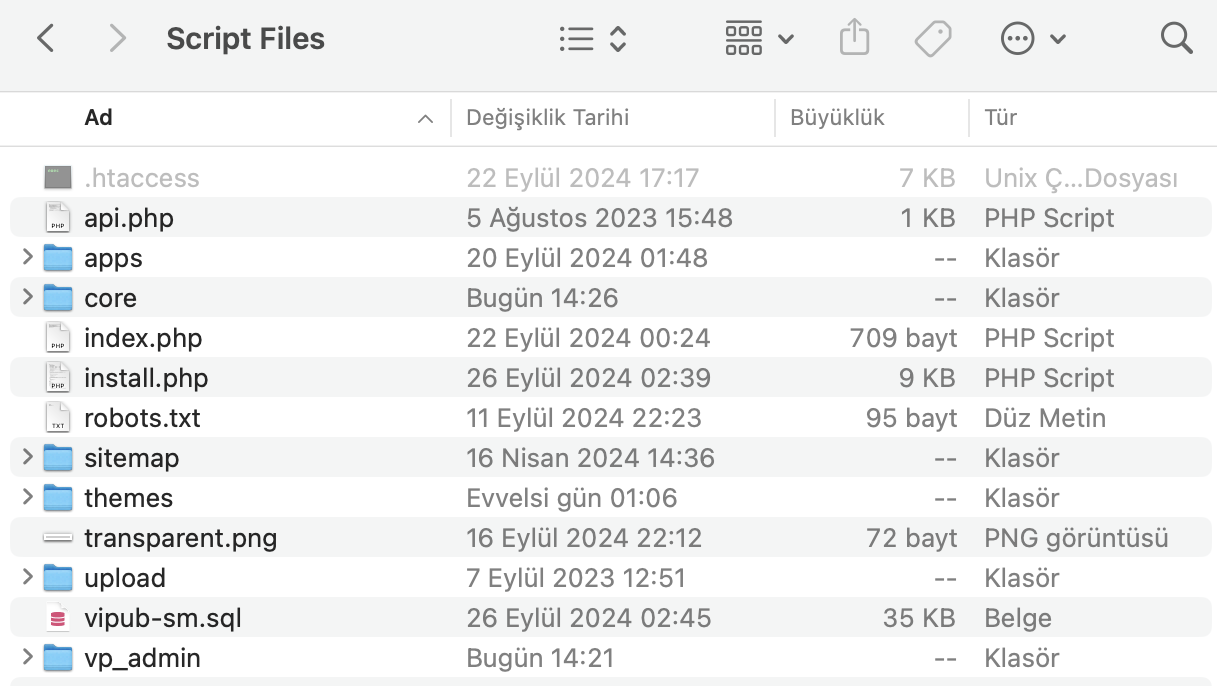The height and width of the screenshot is (686, 1217).
Task: Sort by the Tür column header
Action: pos(1000,118)
